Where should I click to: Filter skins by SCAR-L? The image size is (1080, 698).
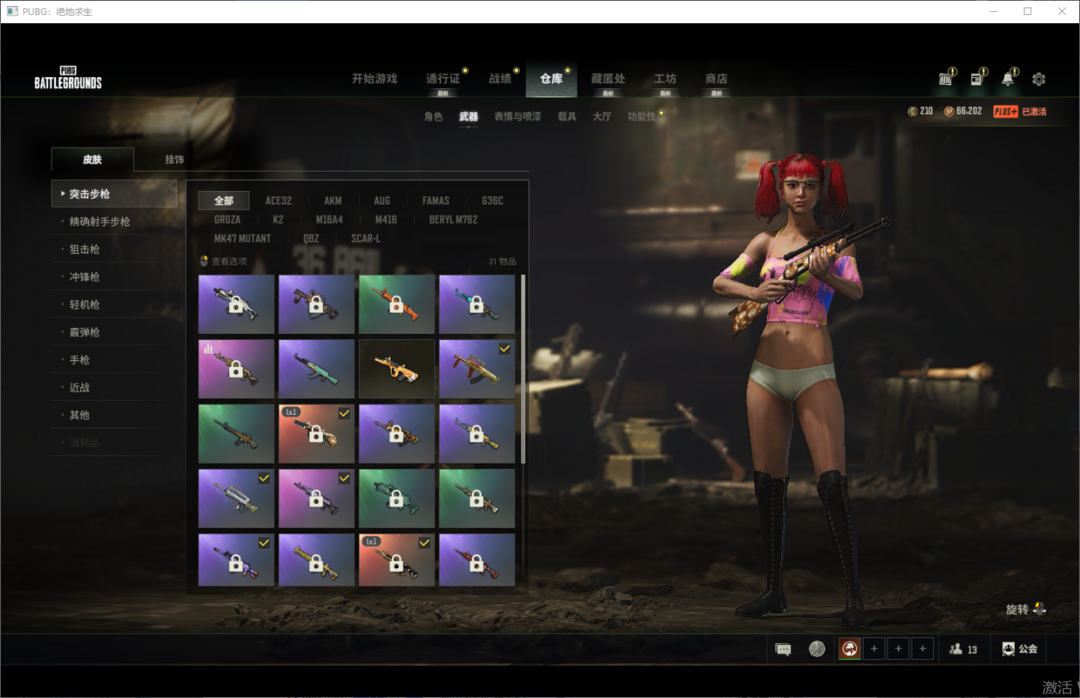(x=366, y=238)
